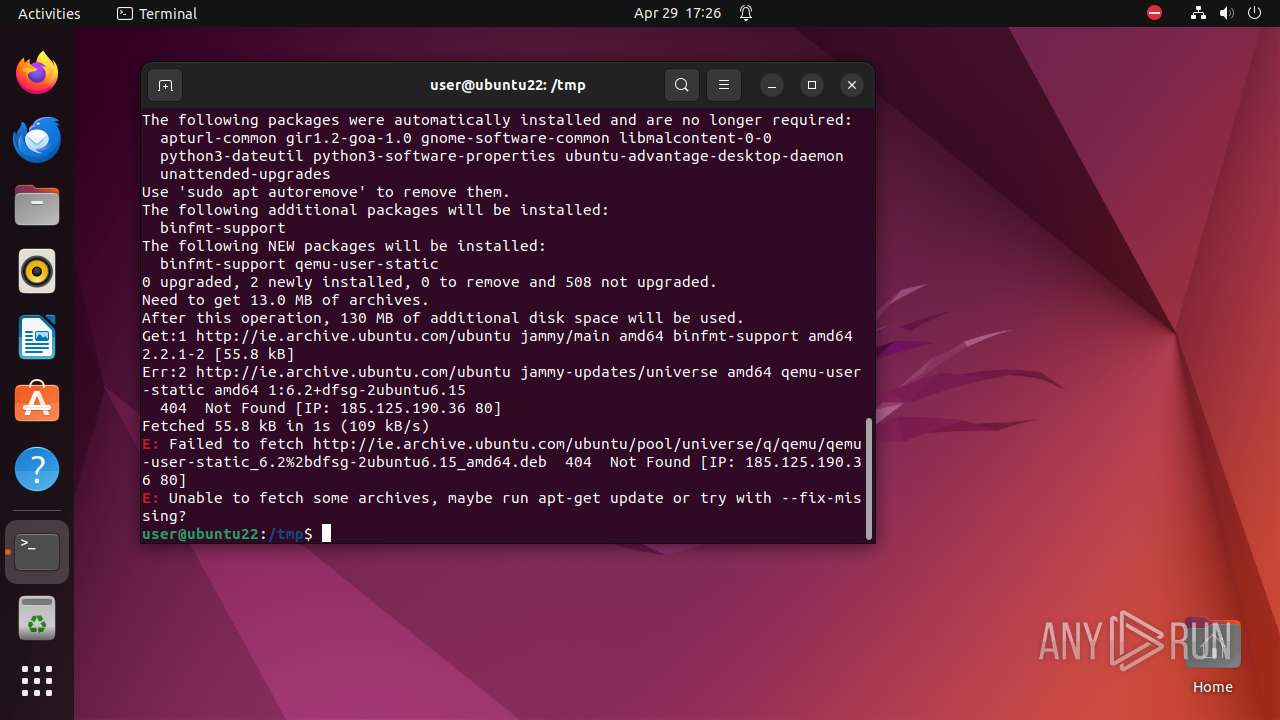Click the 'user@ubuntu22:/tmp$' prompt text
1280x720 pixels.
pos(227,534)
